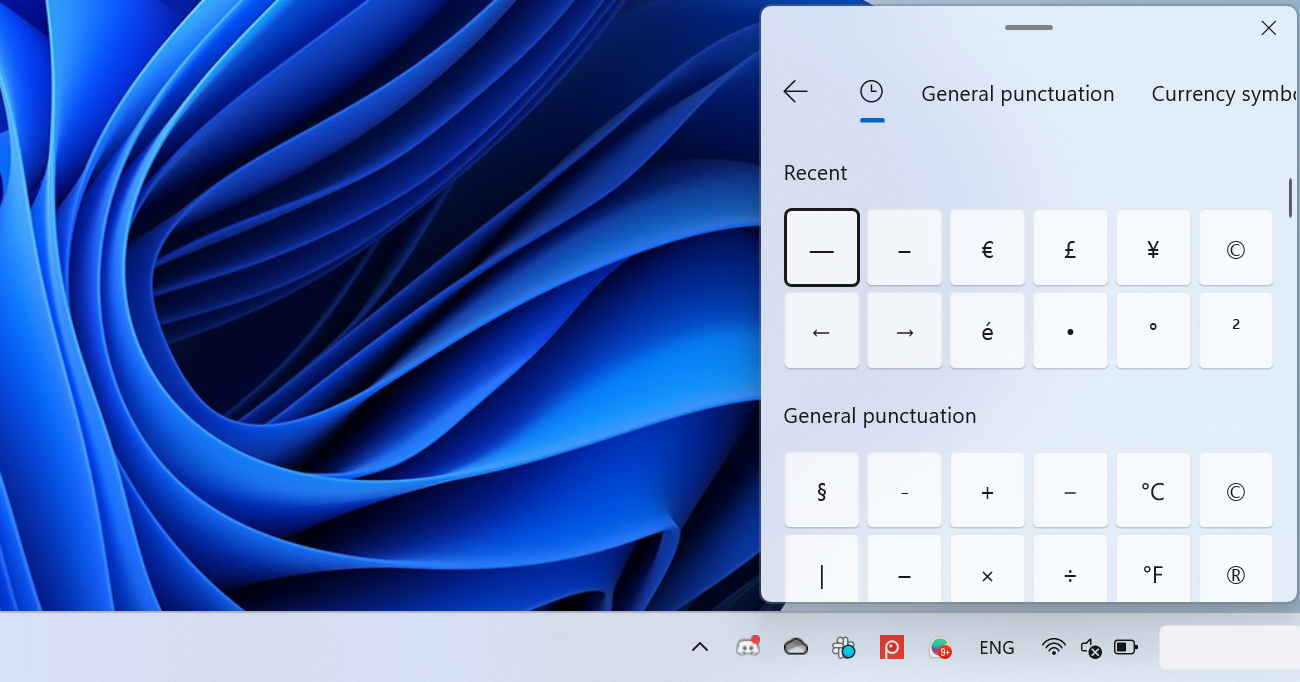The height and width of the screenshot is (682, 1300).
Task: Click the Recent section heading
Action: point(815,173)
